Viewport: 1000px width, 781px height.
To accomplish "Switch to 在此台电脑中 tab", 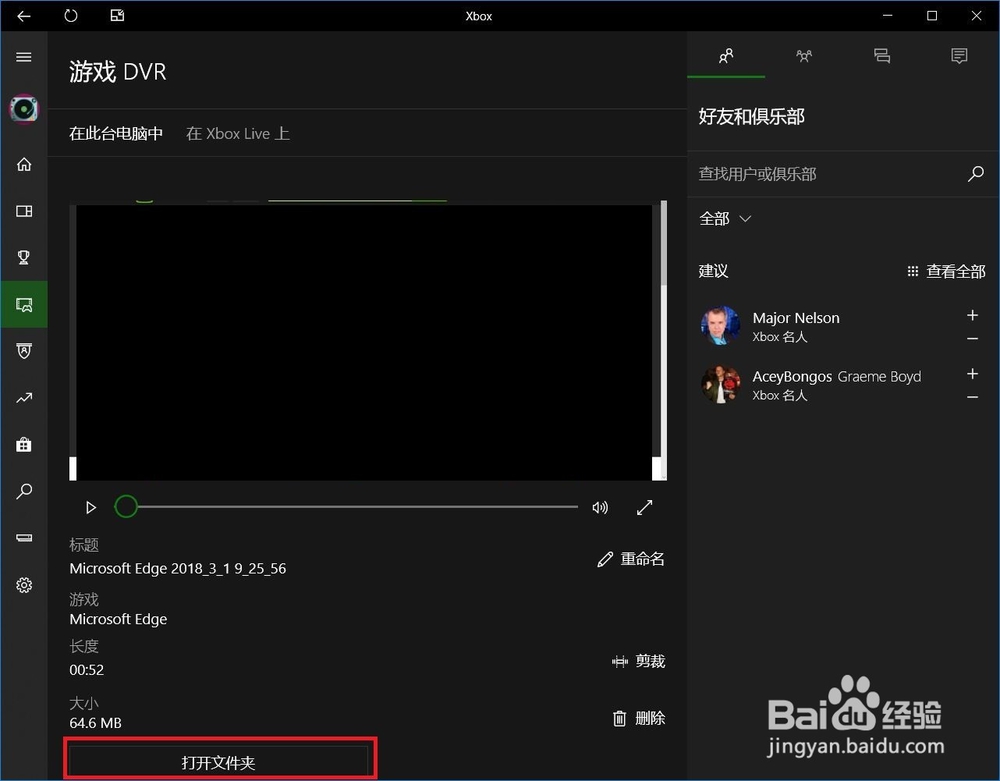I will coord(116,133).
